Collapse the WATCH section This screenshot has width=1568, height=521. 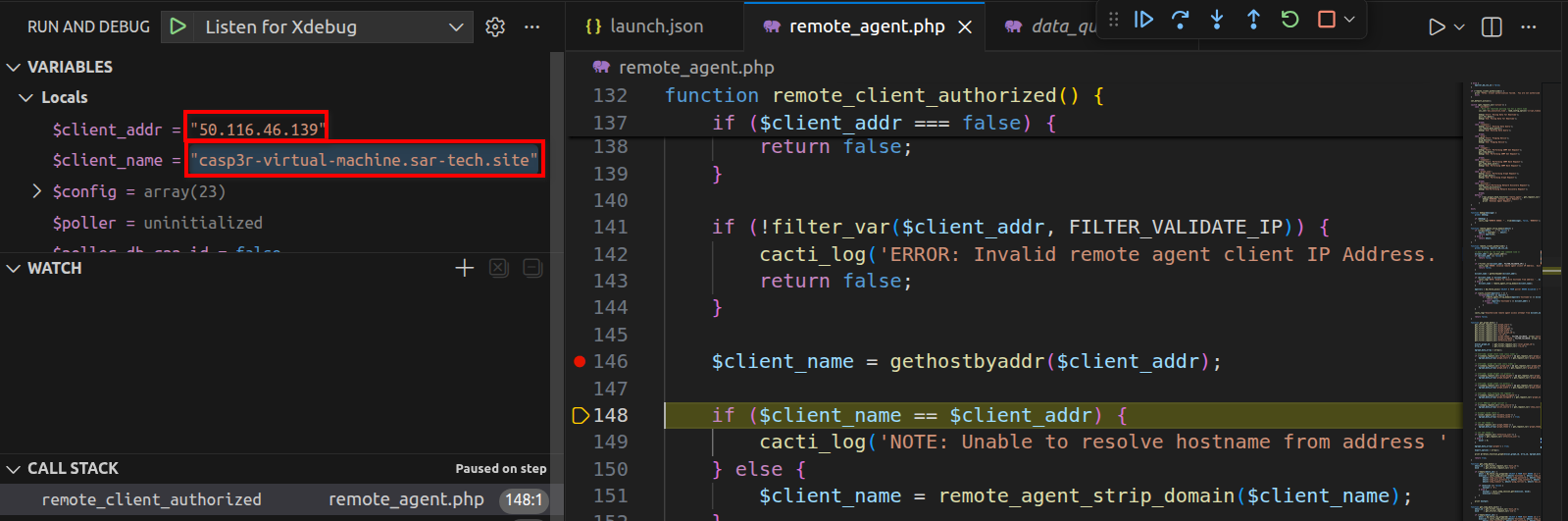14,268
